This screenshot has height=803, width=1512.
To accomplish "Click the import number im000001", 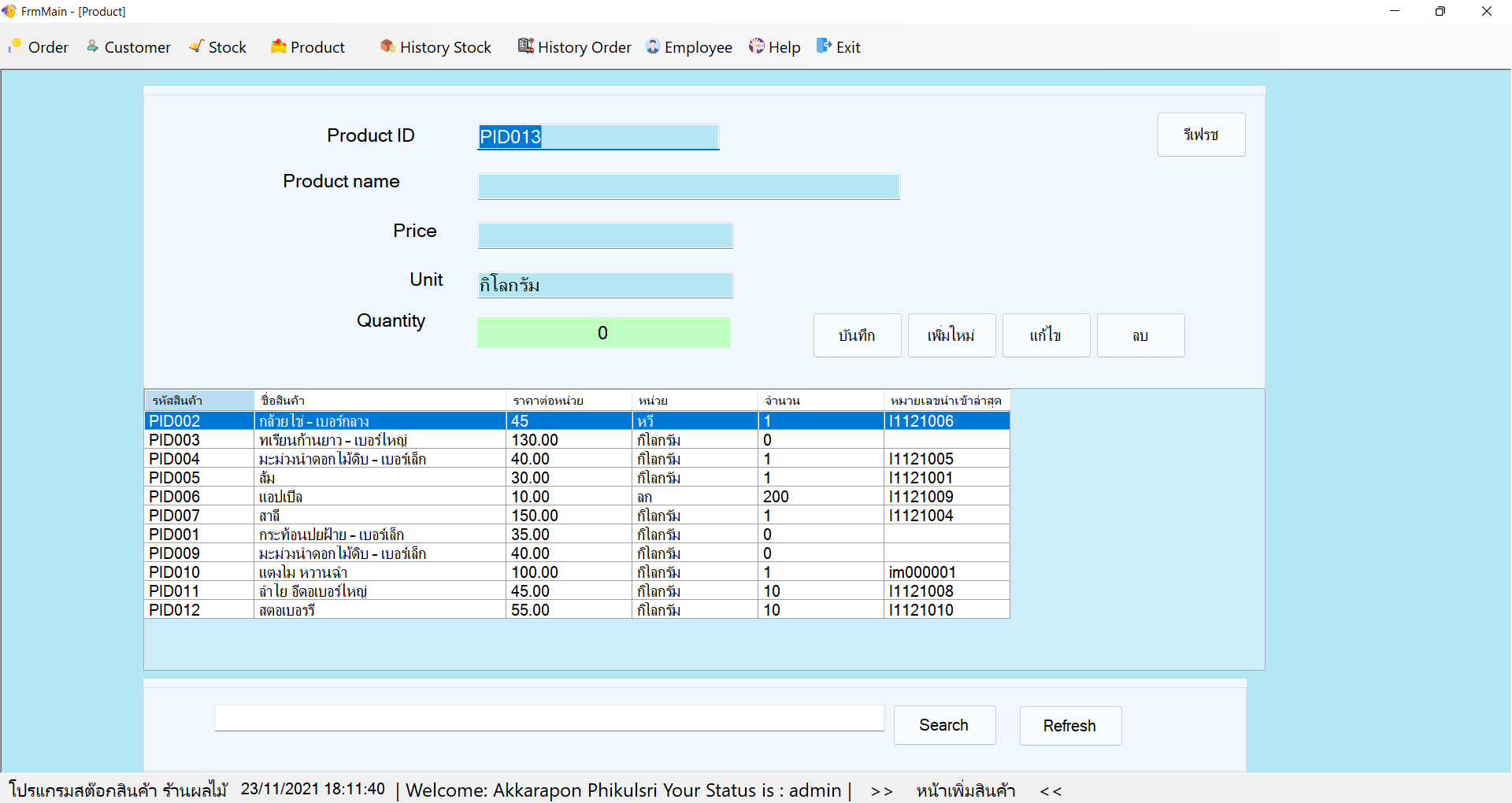I will point(947,572).
